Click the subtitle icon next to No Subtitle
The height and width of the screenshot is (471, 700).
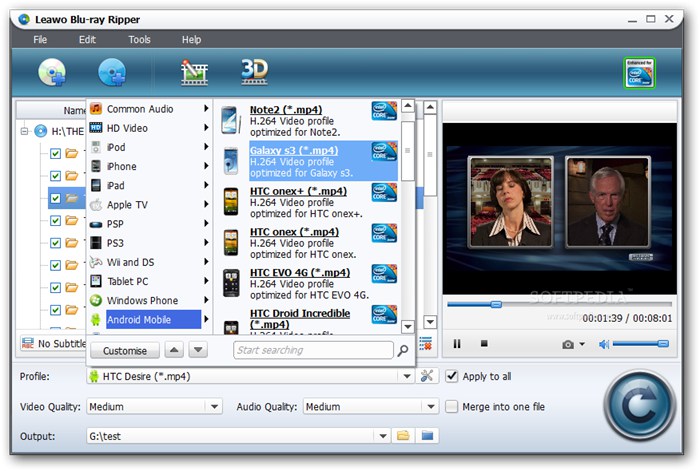point(28,343)
